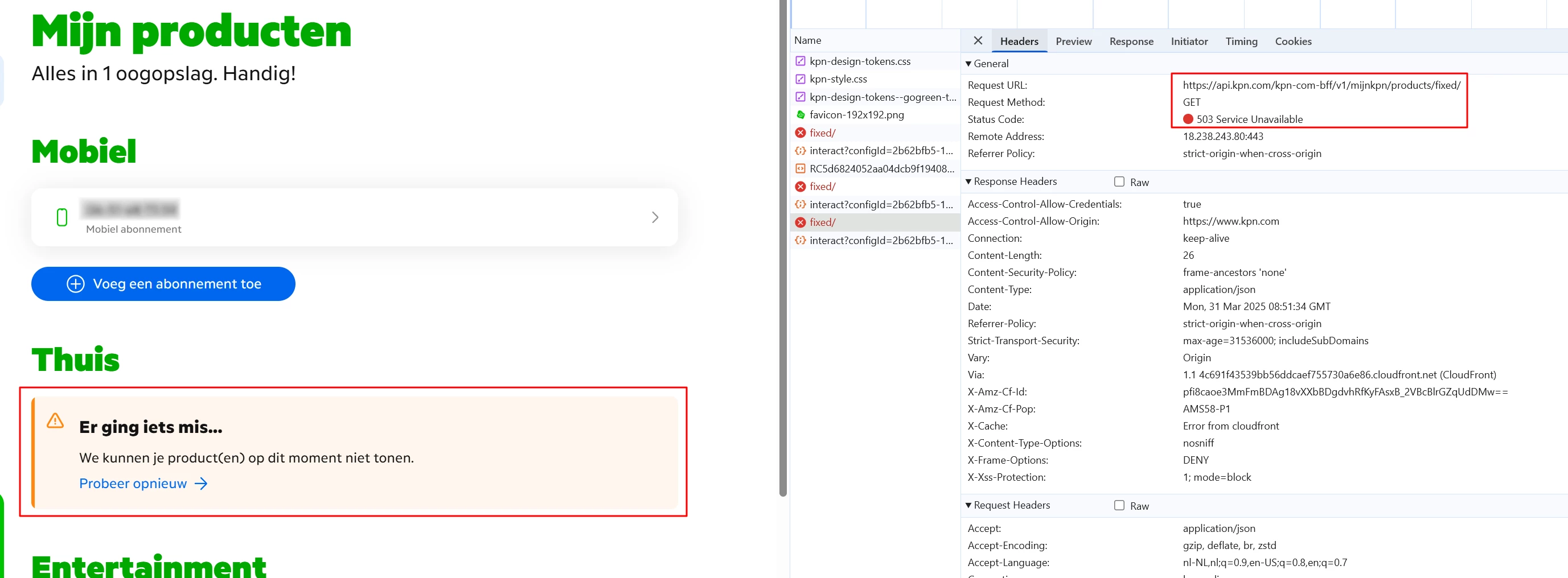Click Remote Address value 18.238.243.80:443
1568x578 pixels.
click(1222, 137)
